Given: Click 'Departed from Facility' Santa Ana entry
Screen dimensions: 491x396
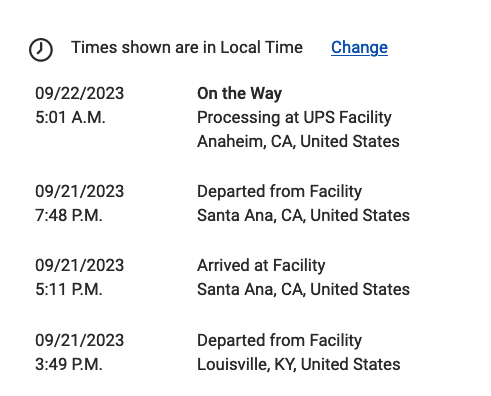Looking at the screenshot, I should pyautogui.click(x=279, y=192).
